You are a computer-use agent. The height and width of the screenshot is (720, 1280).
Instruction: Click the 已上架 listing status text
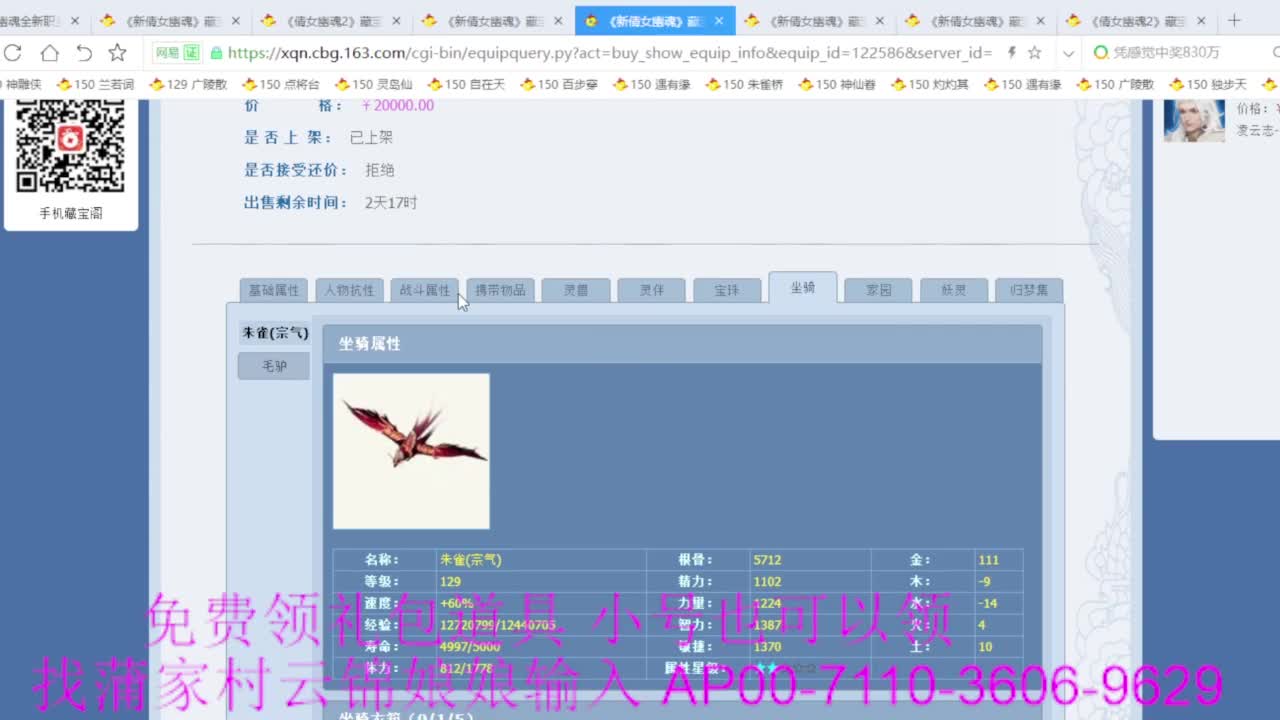371,138
